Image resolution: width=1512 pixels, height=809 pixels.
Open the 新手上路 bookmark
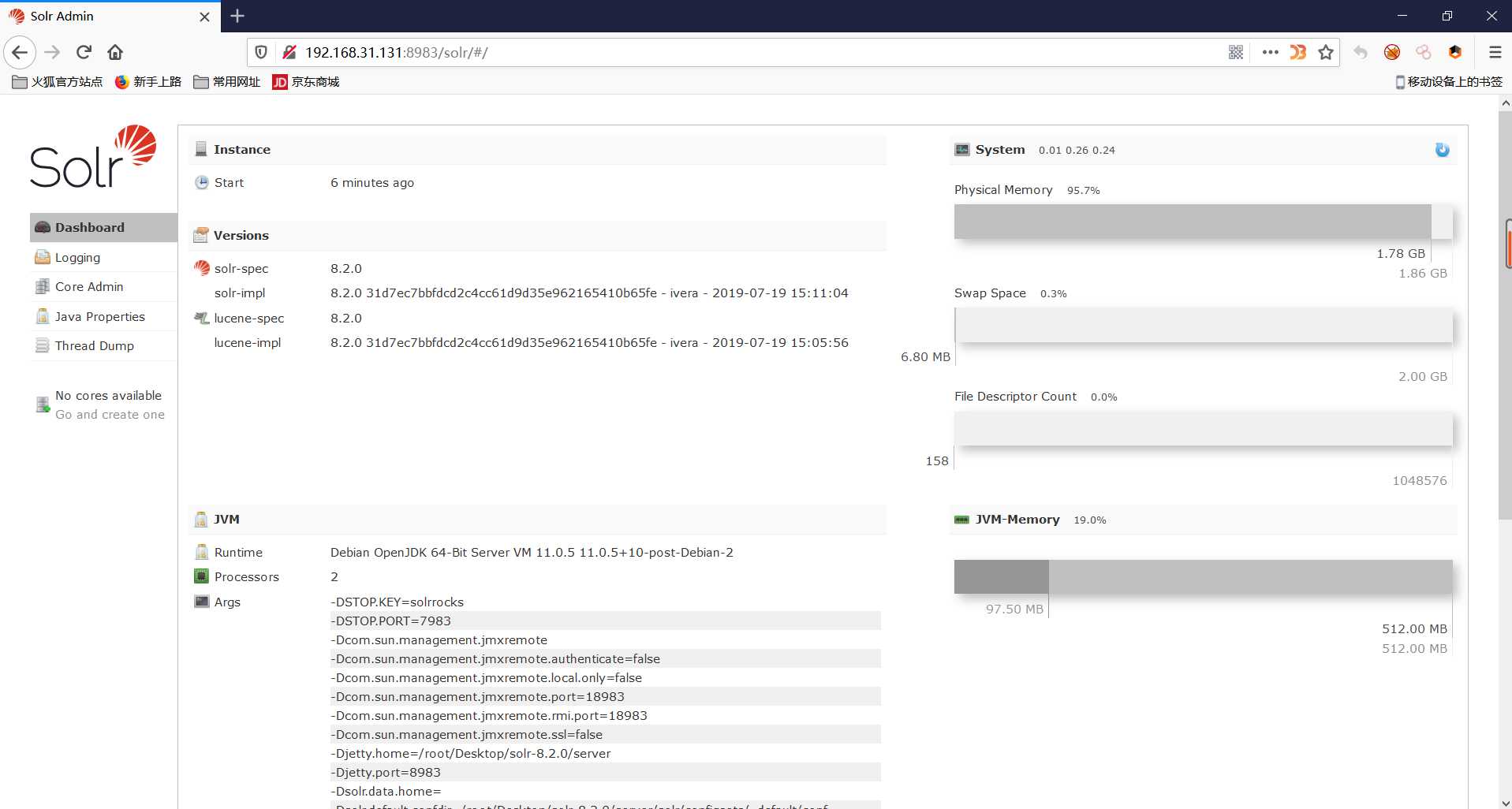click(x=148, y=81)
